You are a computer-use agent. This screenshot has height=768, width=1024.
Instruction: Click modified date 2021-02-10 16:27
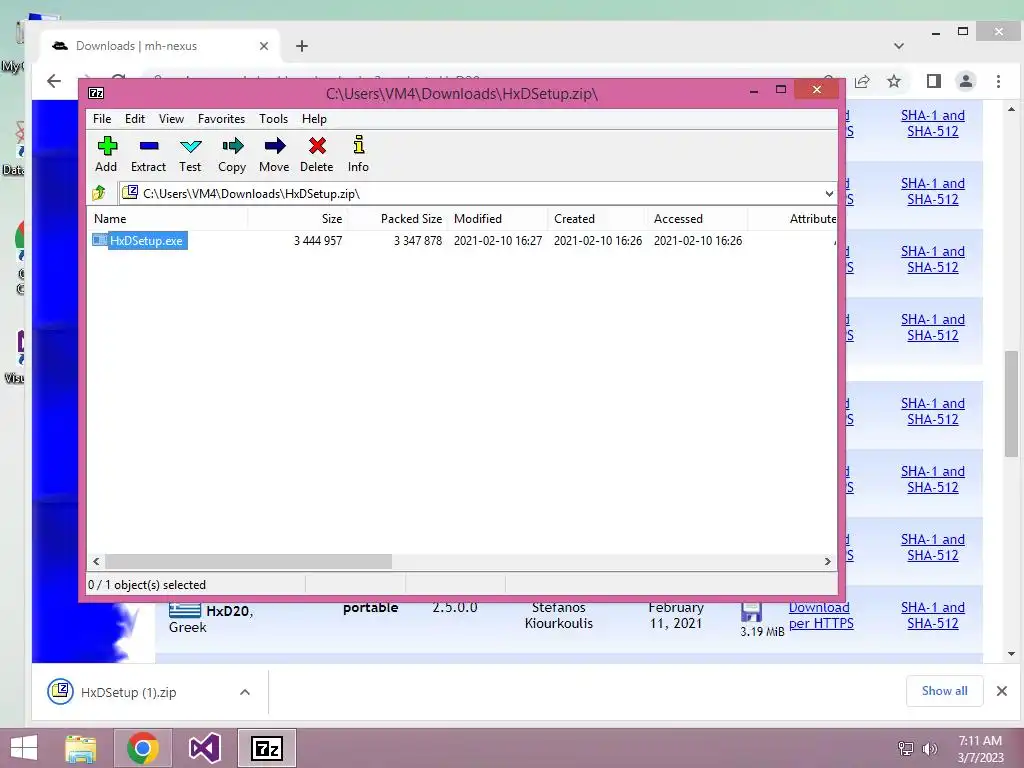point(498,241)
